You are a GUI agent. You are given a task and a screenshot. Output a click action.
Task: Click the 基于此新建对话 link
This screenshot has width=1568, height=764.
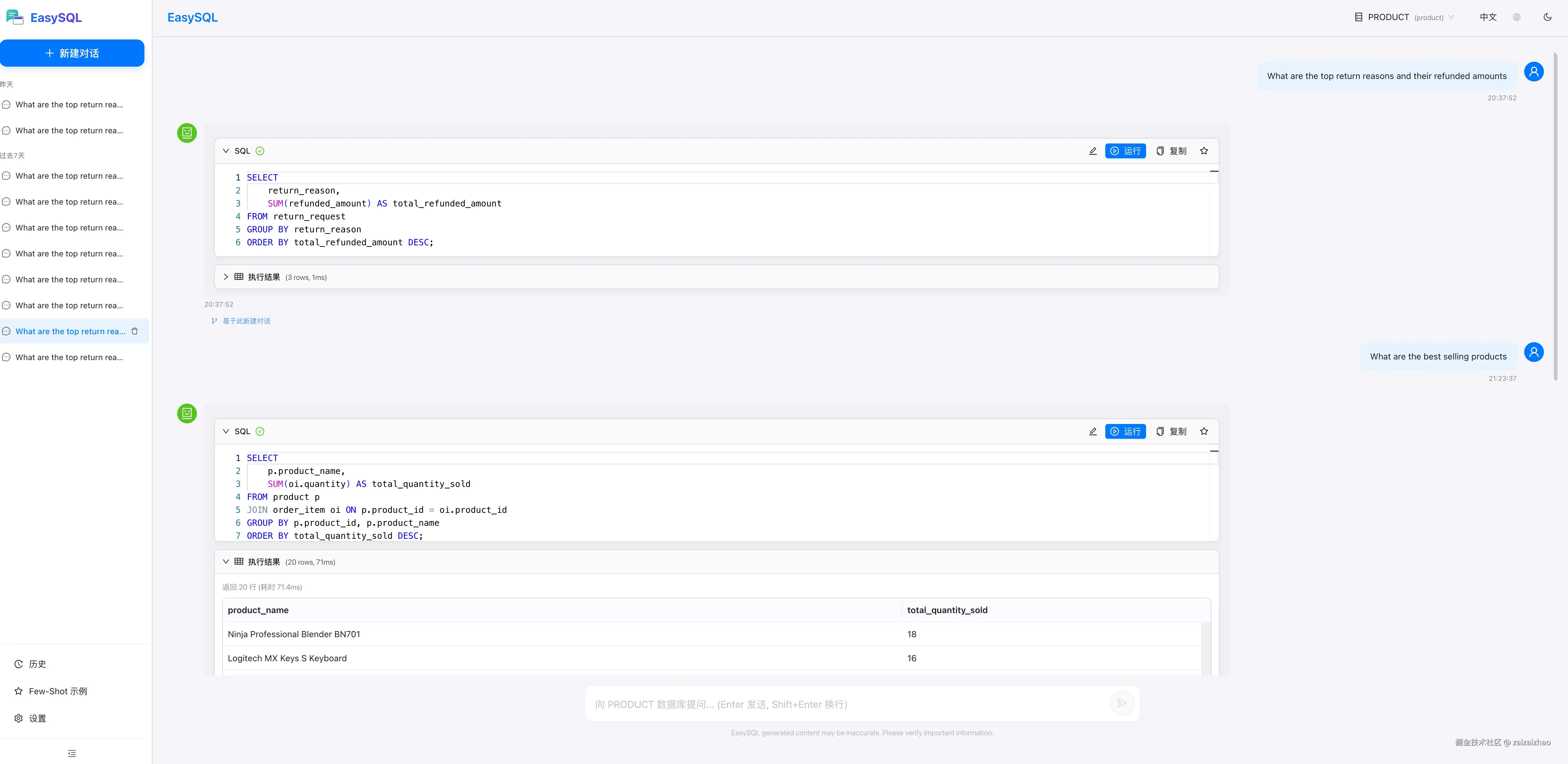(246, 321)
